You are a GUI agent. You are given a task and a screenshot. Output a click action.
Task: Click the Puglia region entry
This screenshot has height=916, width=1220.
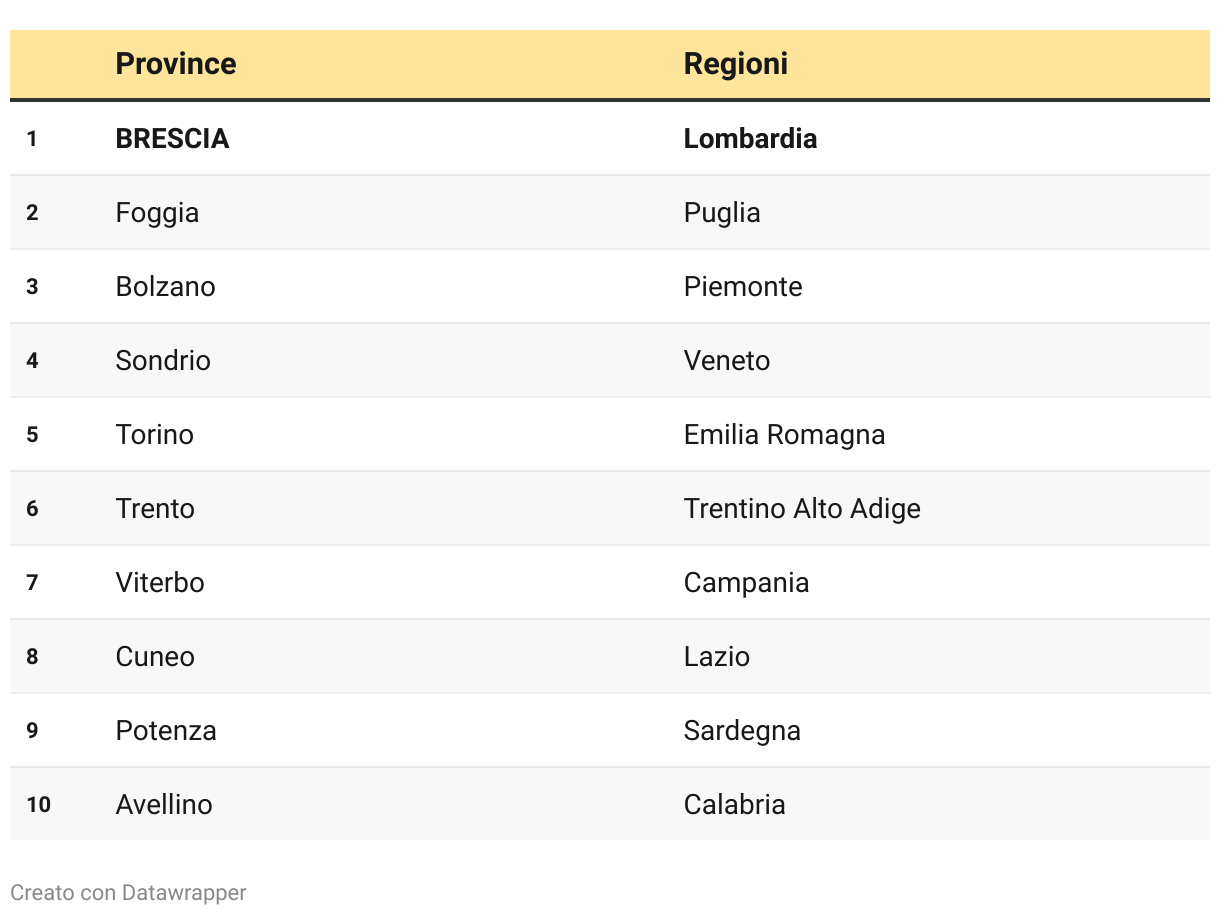point(722,212)
